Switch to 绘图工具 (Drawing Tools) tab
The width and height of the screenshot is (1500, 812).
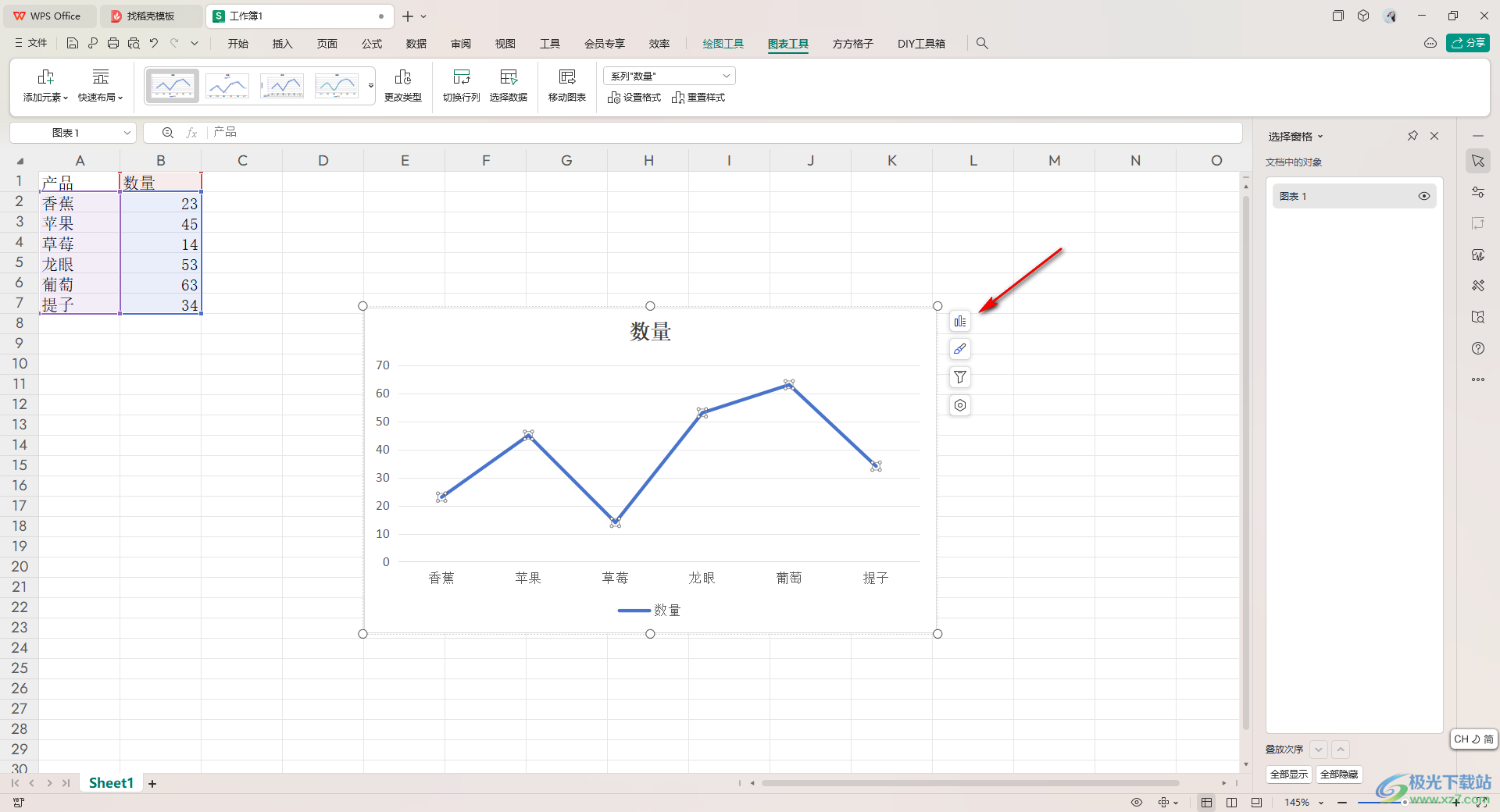click(723, 44)
